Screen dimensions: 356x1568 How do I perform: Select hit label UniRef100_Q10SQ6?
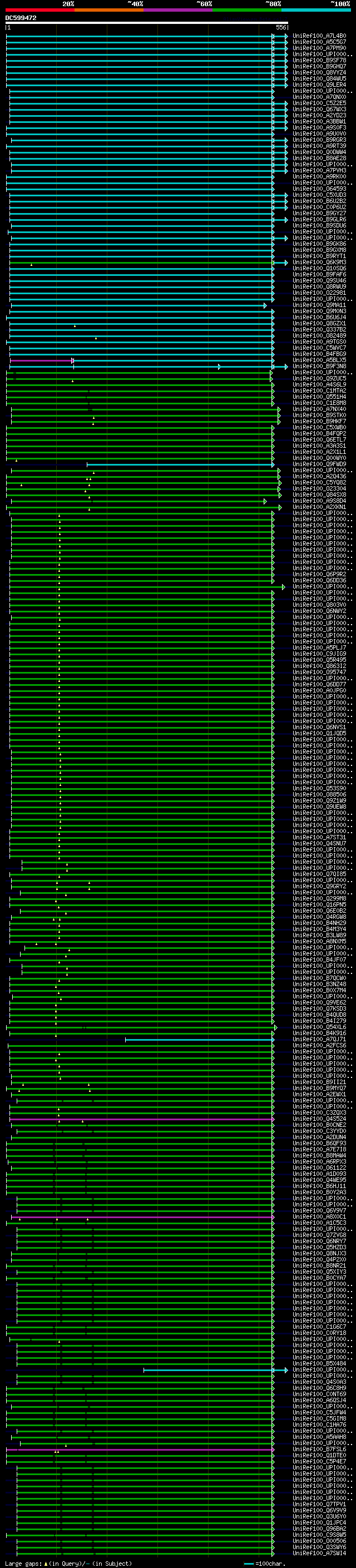[319, 269]
